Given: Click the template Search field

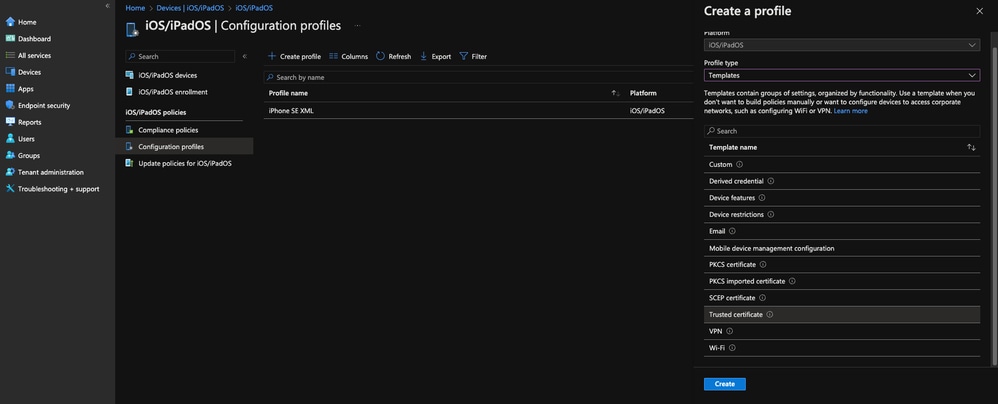Looking at the screenshot, I should click(x=841, y=131).
